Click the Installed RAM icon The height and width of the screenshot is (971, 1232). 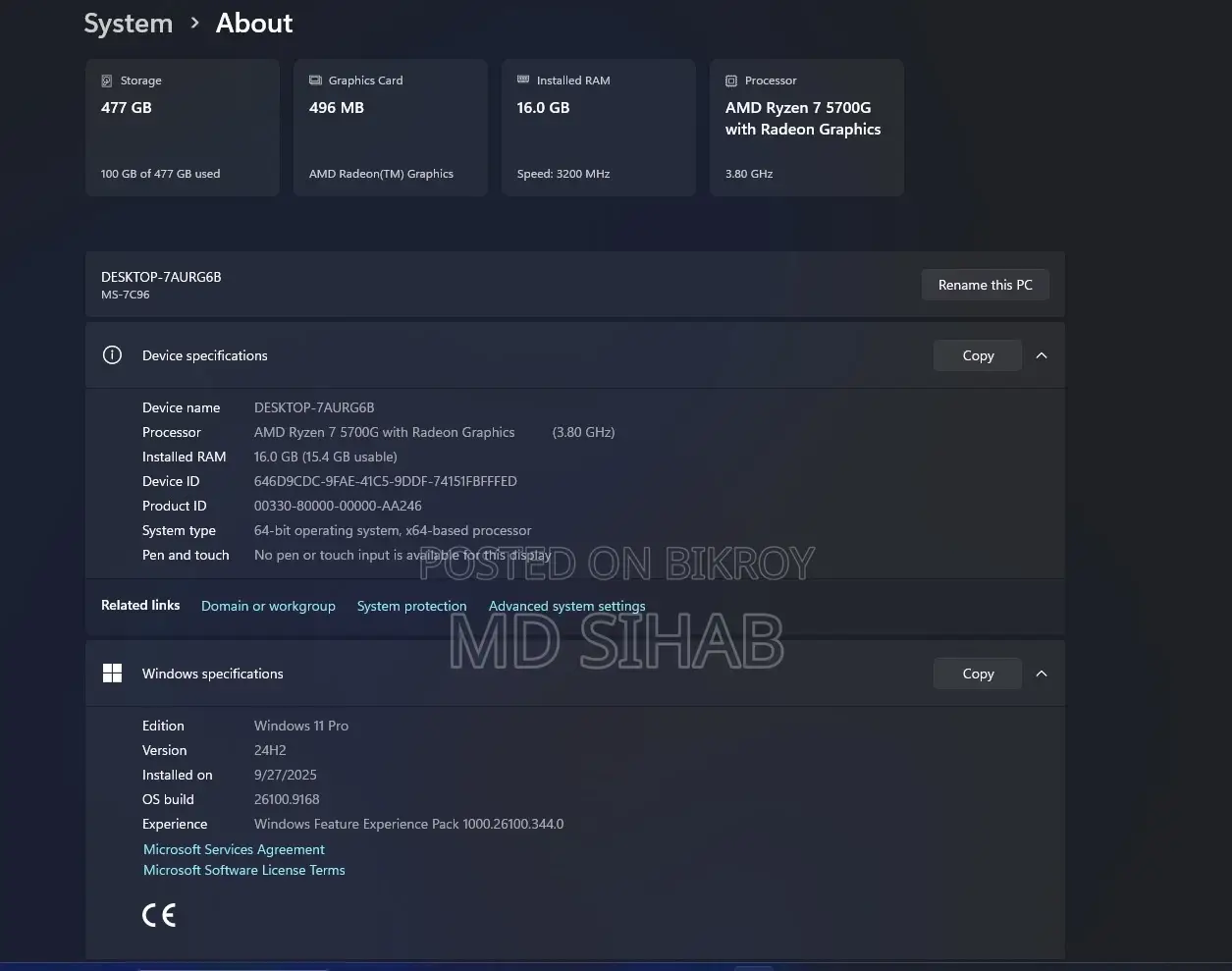point(523,81)
